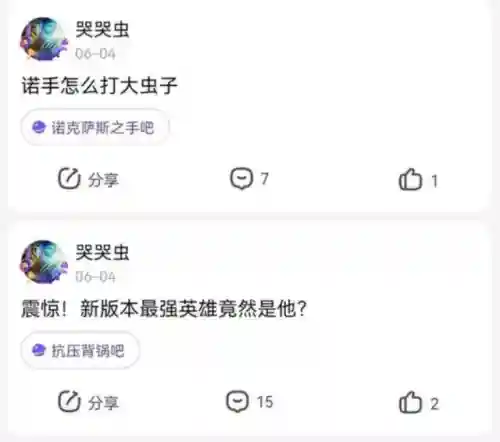Tap the like count 2 on second post
Screen dimensions: 500x442
pyautogui.click(x=434, y=404)
